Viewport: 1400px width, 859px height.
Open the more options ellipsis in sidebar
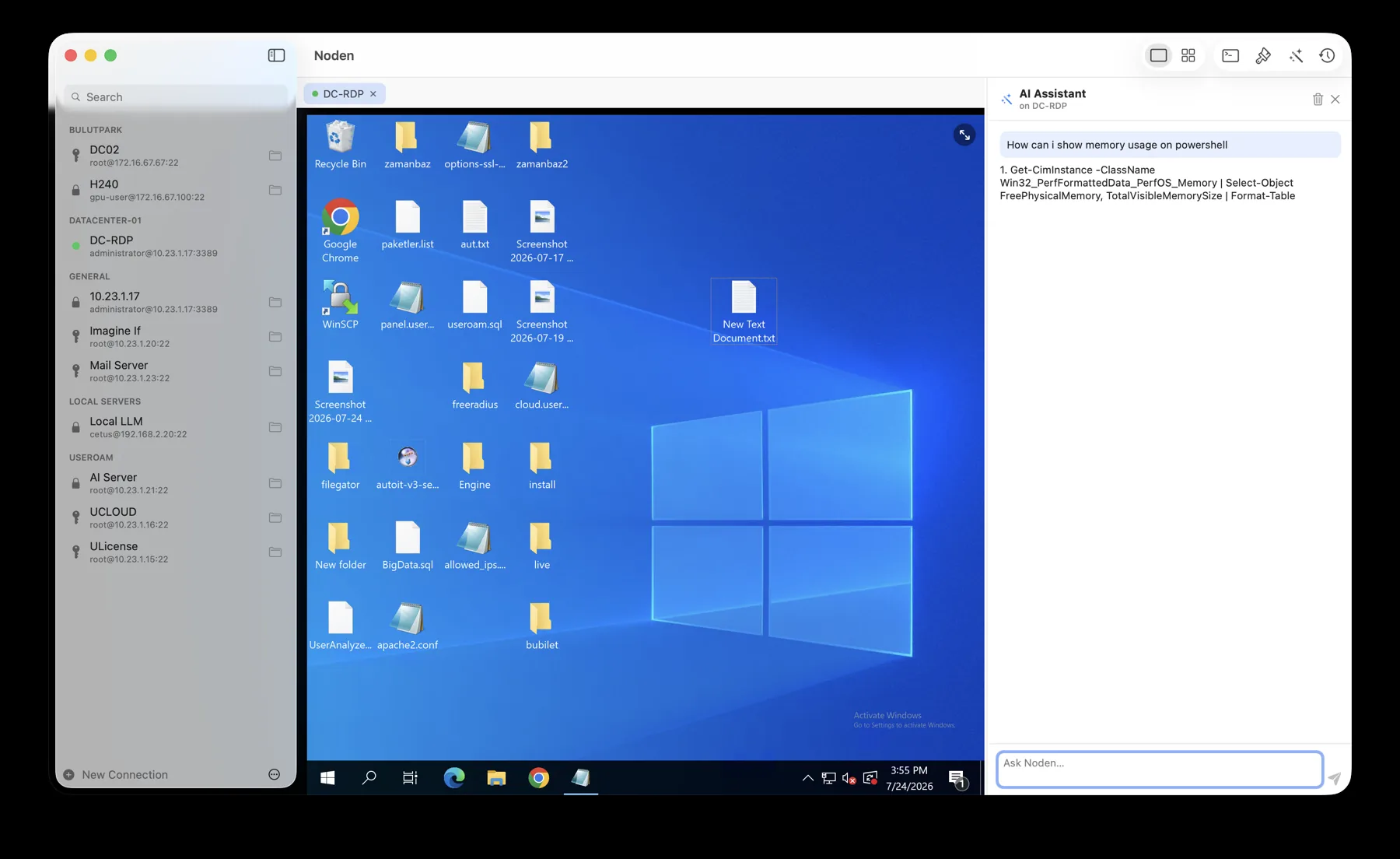point(274,774)
